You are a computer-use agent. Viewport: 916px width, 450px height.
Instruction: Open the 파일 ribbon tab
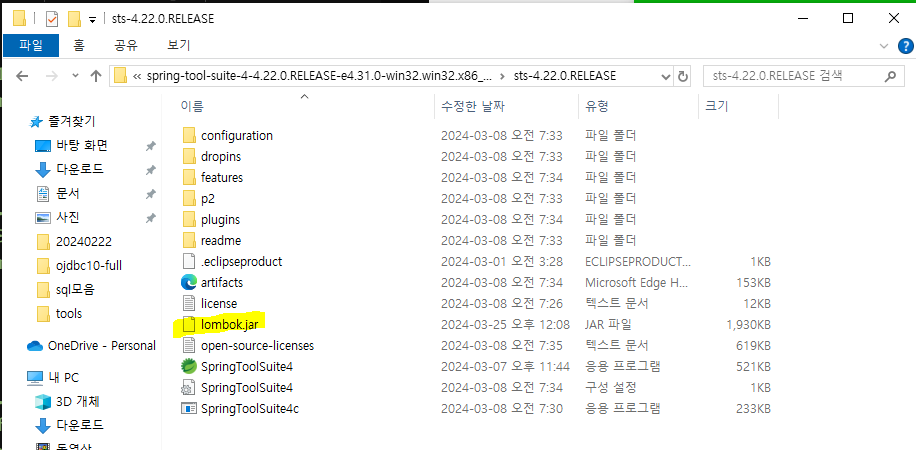pyautogui.click(x=31, y=46)
